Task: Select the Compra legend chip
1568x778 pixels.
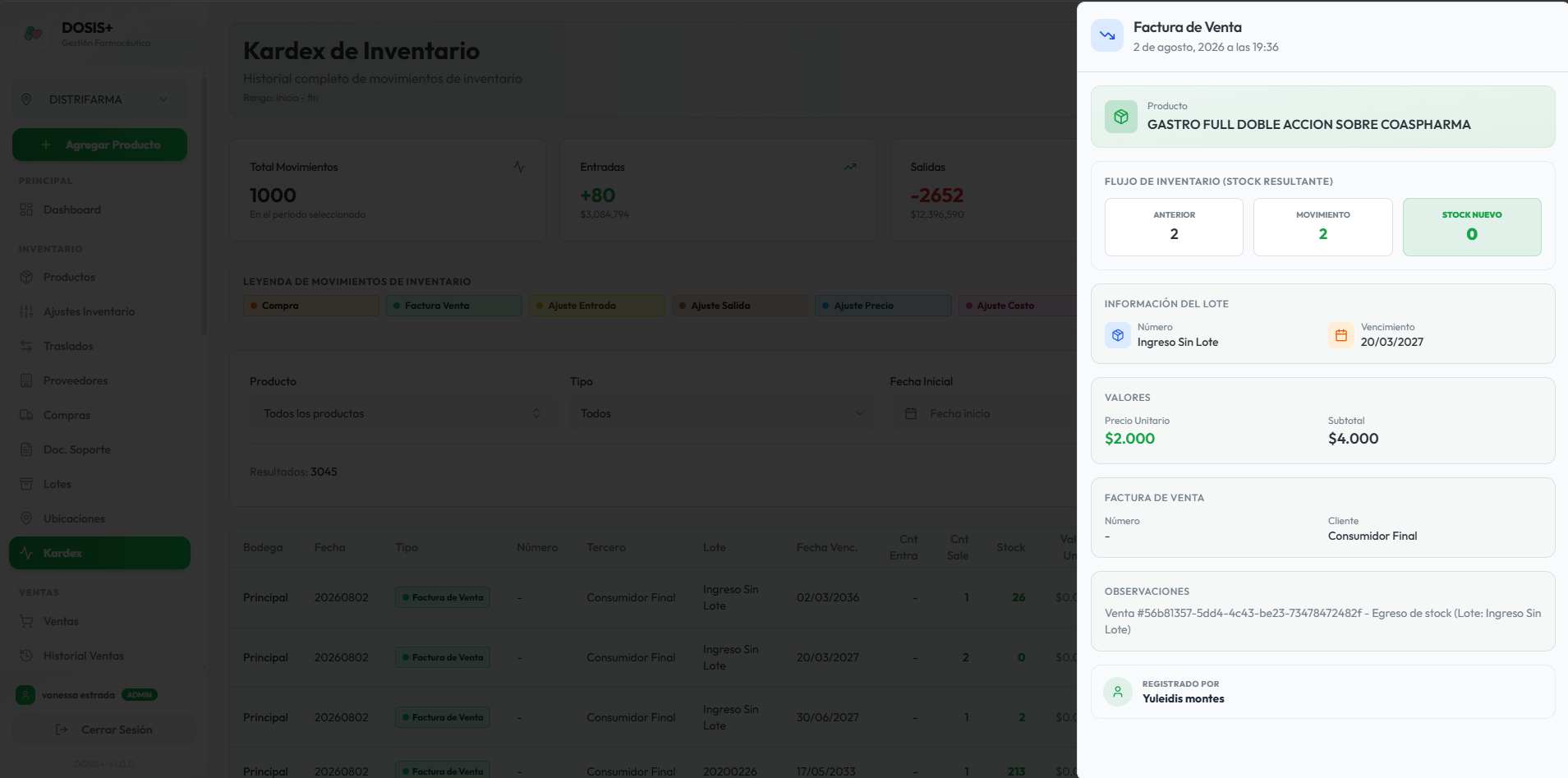Action: click(311, 306)
